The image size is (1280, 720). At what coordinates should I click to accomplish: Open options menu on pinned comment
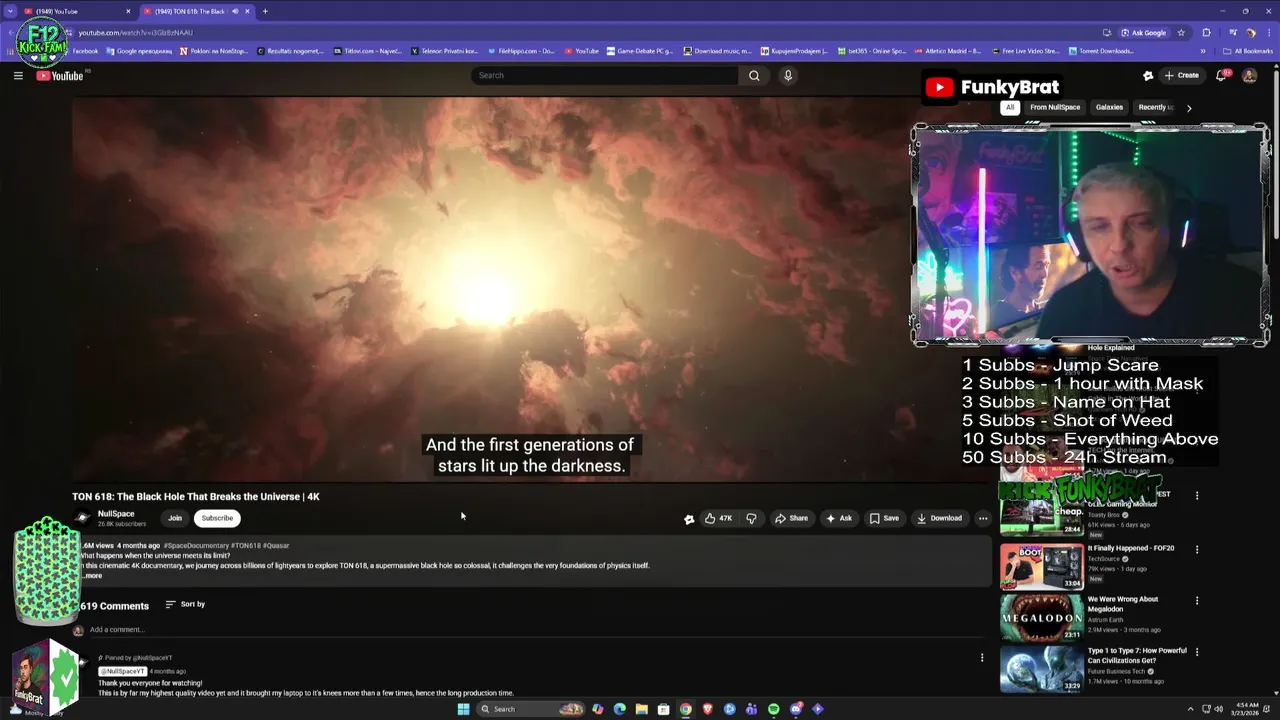[x=982, y=657]
